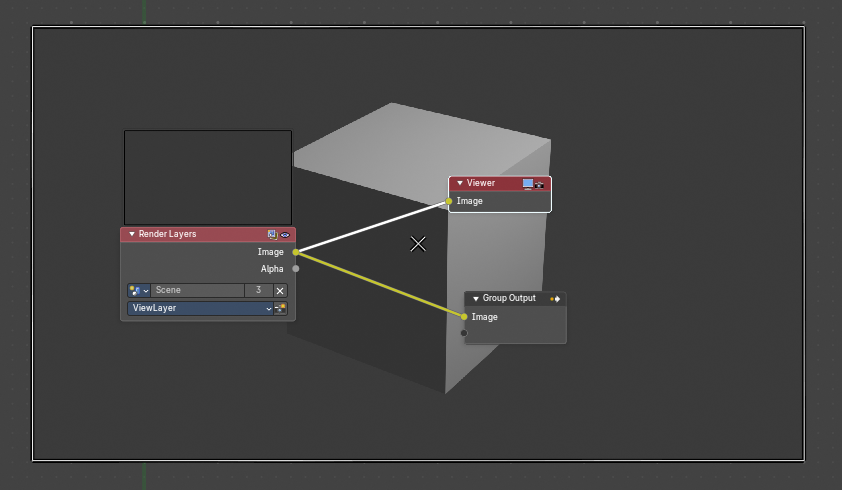Collapse the Group Output node with its triangle

pos(475,298)
